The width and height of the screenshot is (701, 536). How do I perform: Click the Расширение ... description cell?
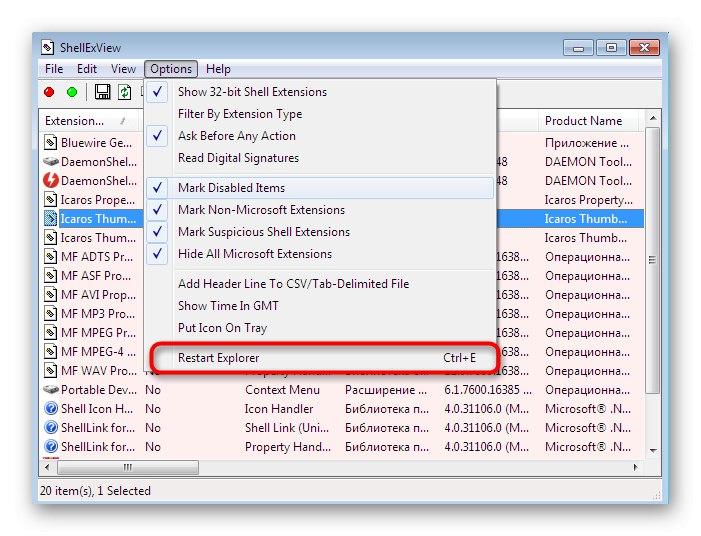coord(386,390)
